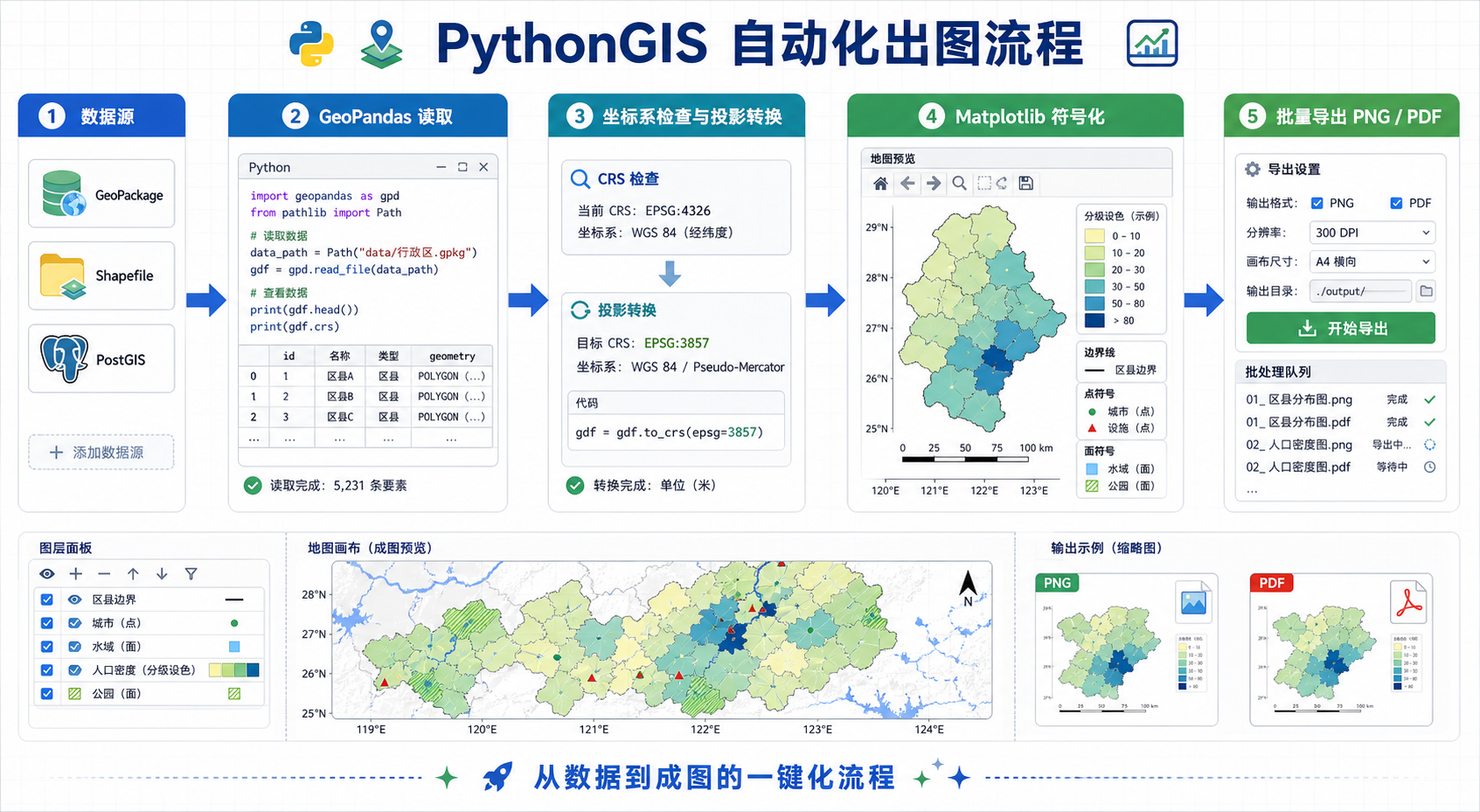Viewport: 1480px width, 812px height.
Task: Click the magnifier icon beside CRS 检查
Action: 580,179
